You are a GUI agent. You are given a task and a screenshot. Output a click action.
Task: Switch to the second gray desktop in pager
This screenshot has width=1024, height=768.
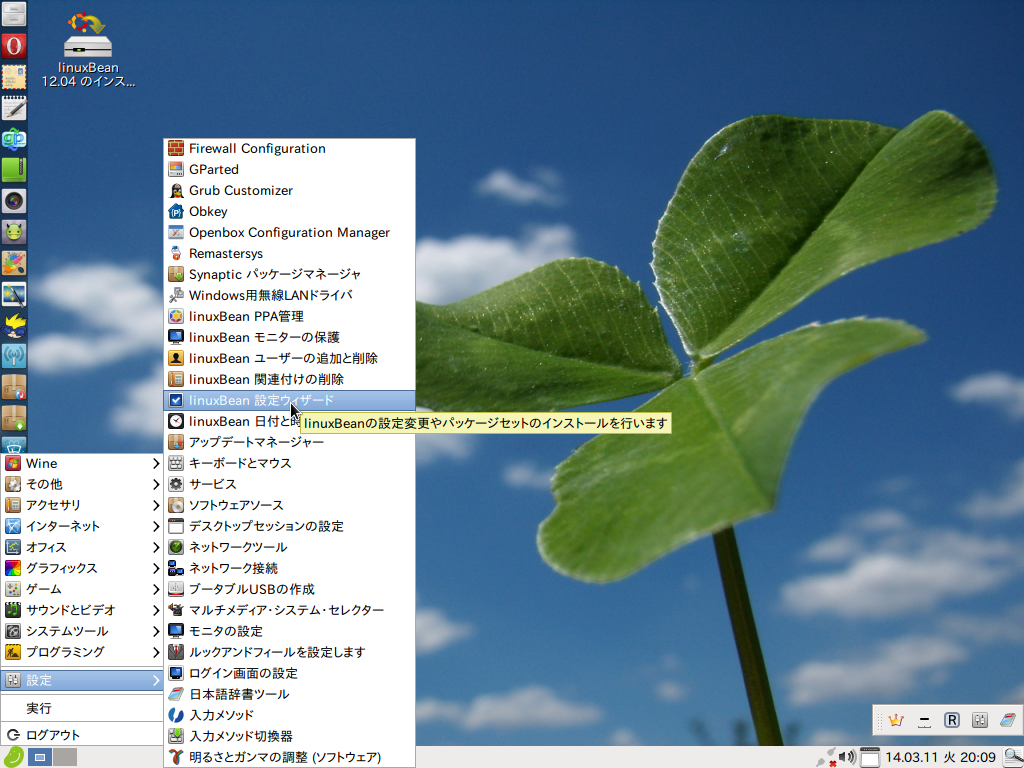[65, 758]
